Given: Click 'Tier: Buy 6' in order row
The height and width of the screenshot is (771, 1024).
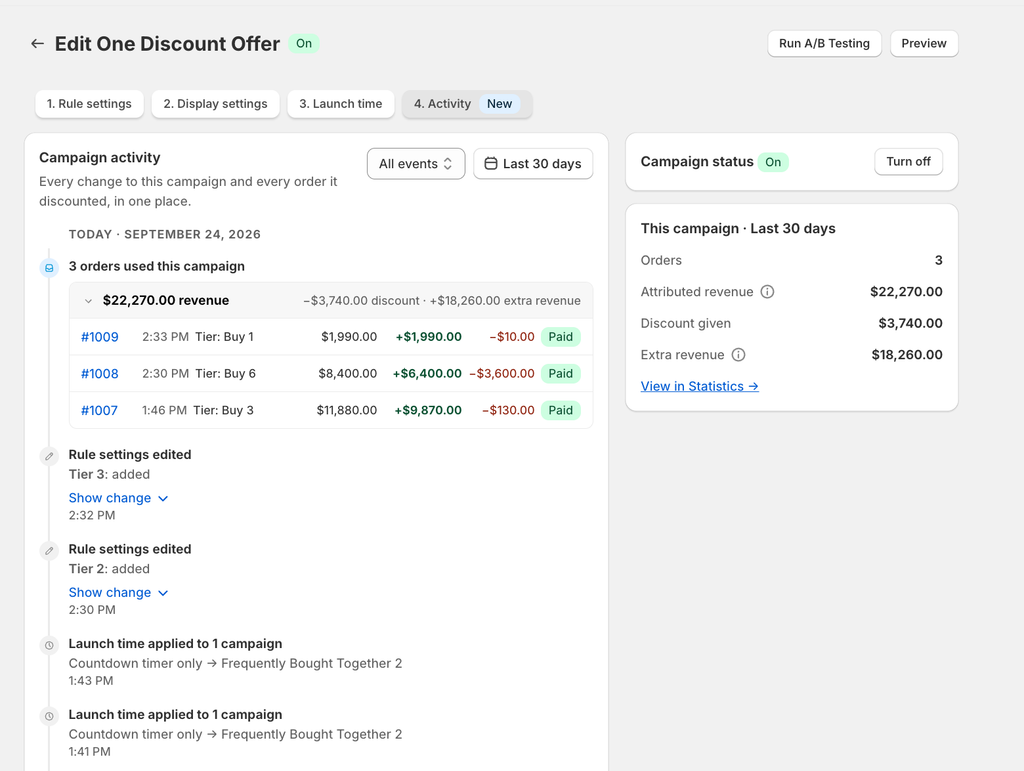Looking at the screenshot, I should tap(226, 373).
